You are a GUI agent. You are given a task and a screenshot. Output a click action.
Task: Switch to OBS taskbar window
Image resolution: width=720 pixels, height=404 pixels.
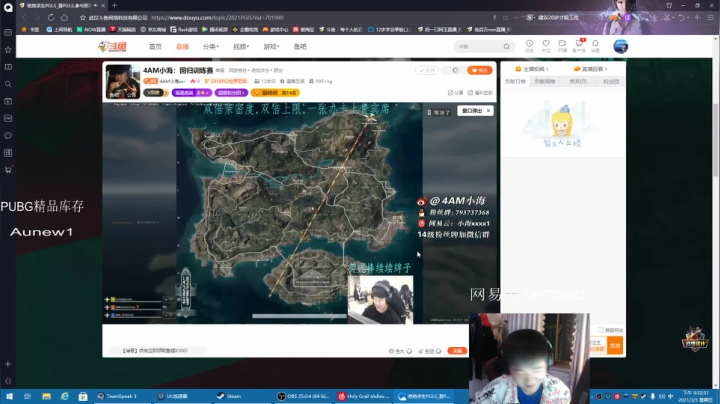303,396
